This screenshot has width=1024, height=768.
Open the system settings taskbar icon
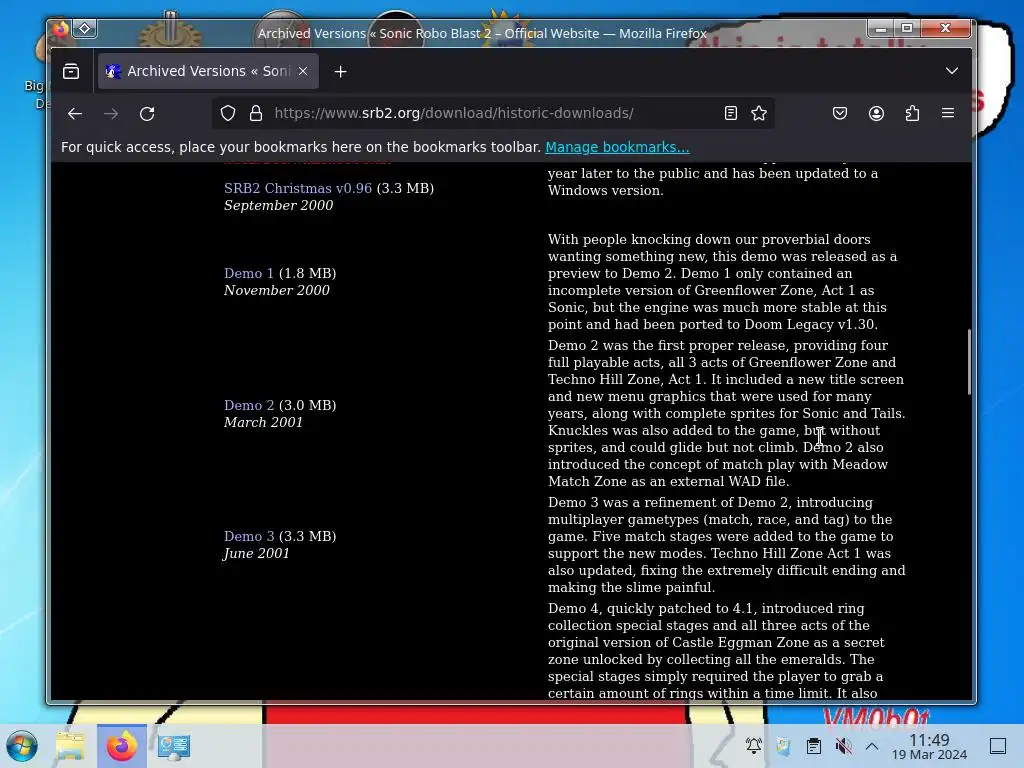point(174,746)
